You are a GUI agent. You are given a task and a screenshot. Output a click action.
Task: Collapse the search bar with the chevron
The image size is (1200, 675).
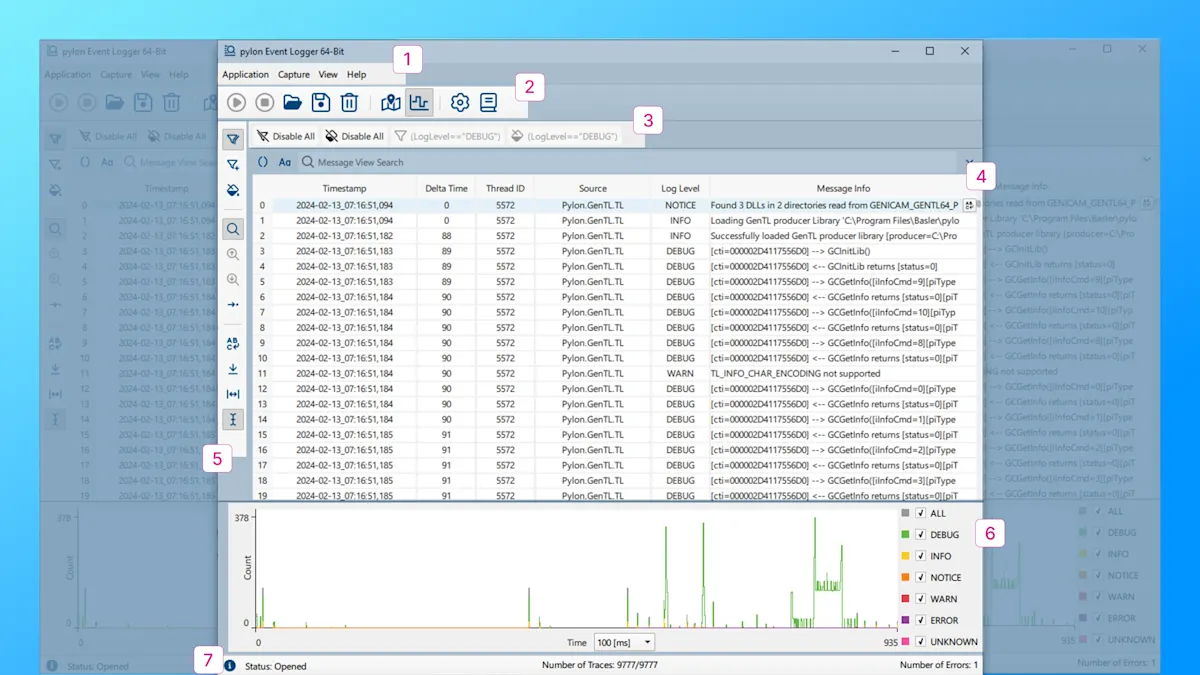[x=970, y=162]
